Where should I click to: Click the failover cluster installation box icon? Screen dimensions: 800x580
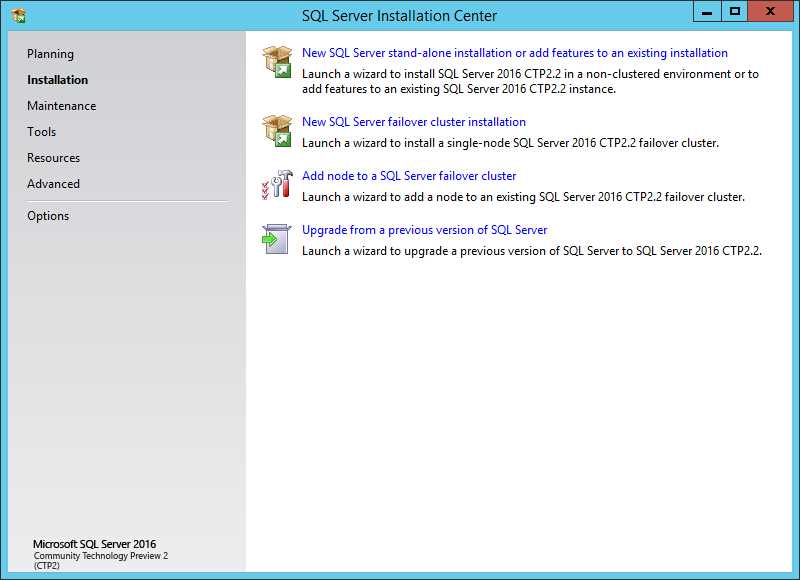[277, 131]
